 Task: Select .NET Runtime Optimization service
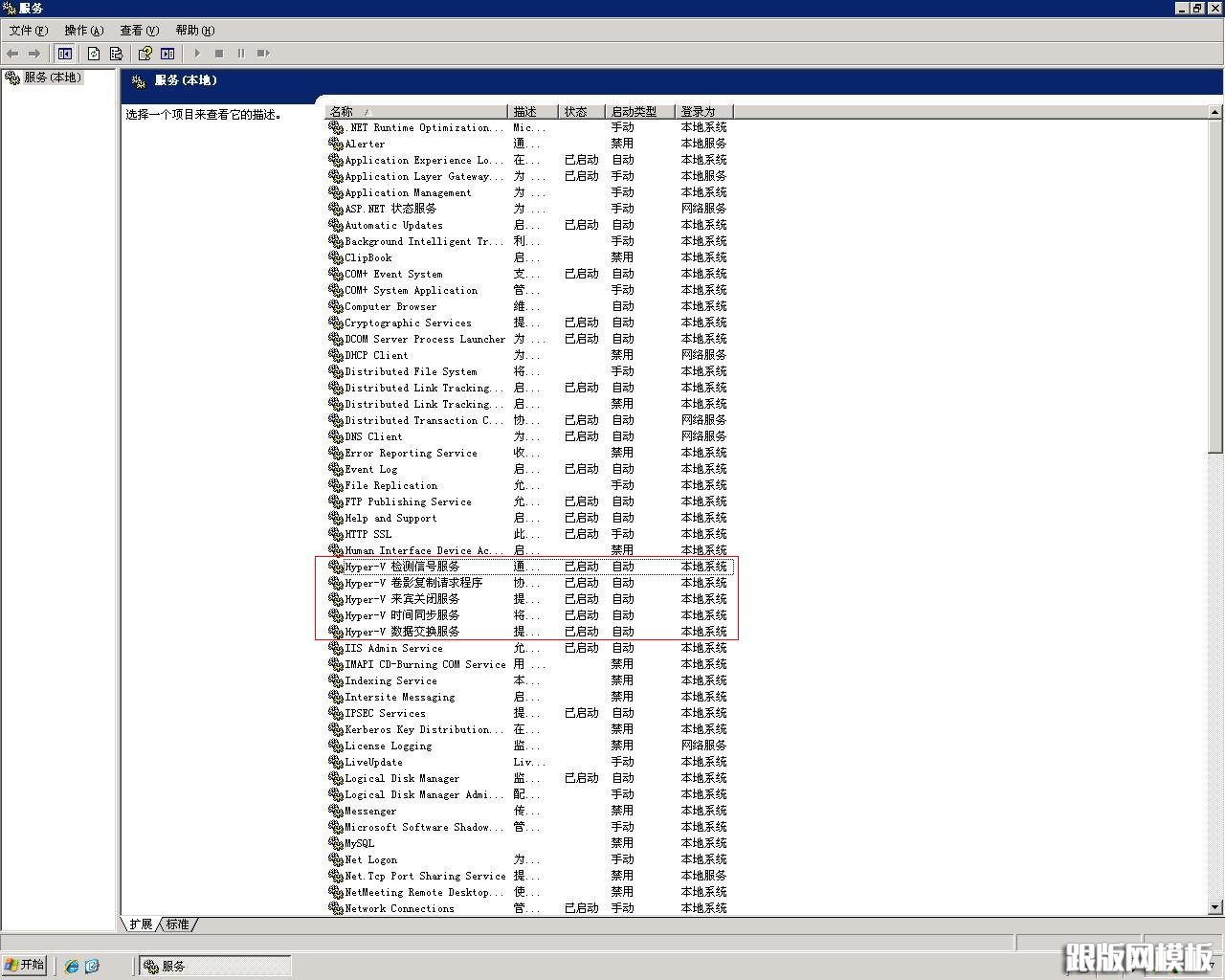pos(529,127)
